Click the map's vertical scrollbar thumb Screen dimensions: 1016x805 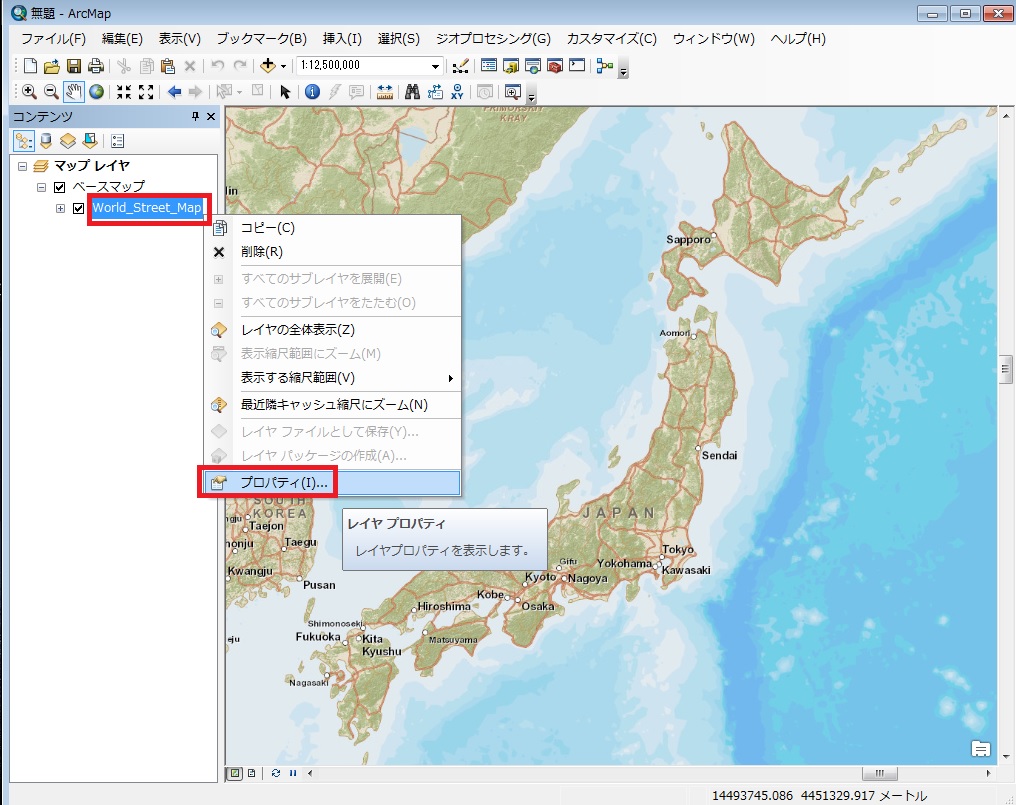[x=1006, y=368]
